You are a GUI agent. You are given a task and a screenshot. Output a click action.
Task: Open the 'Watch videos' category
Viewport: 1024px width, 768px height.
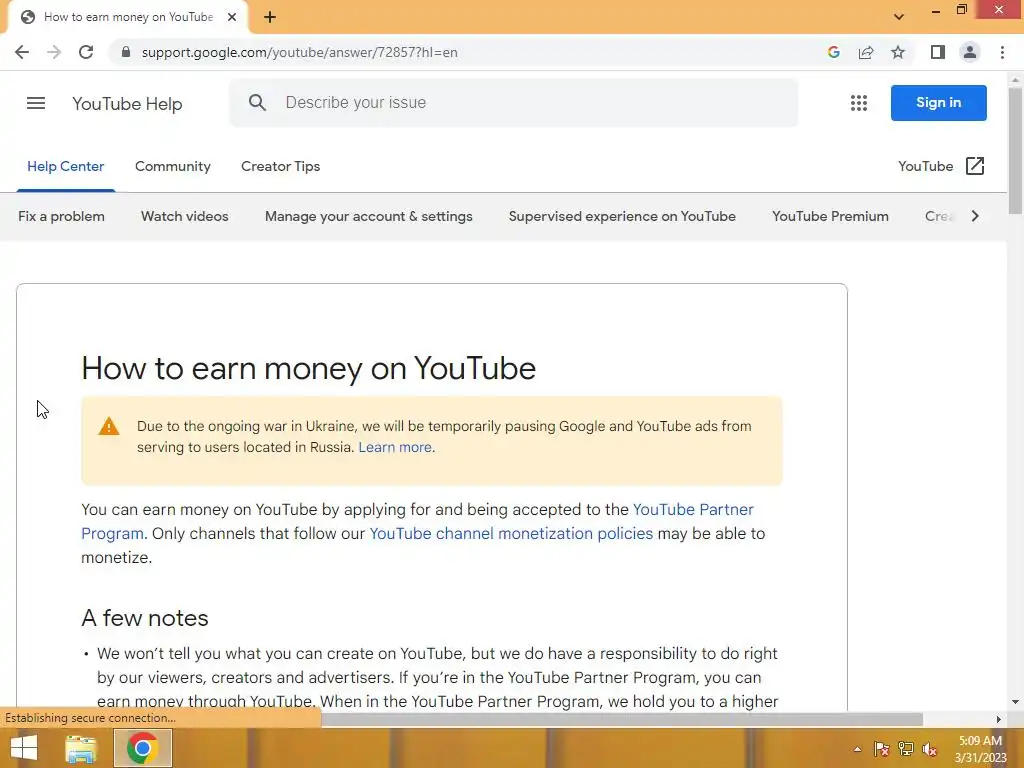point(184,216)
